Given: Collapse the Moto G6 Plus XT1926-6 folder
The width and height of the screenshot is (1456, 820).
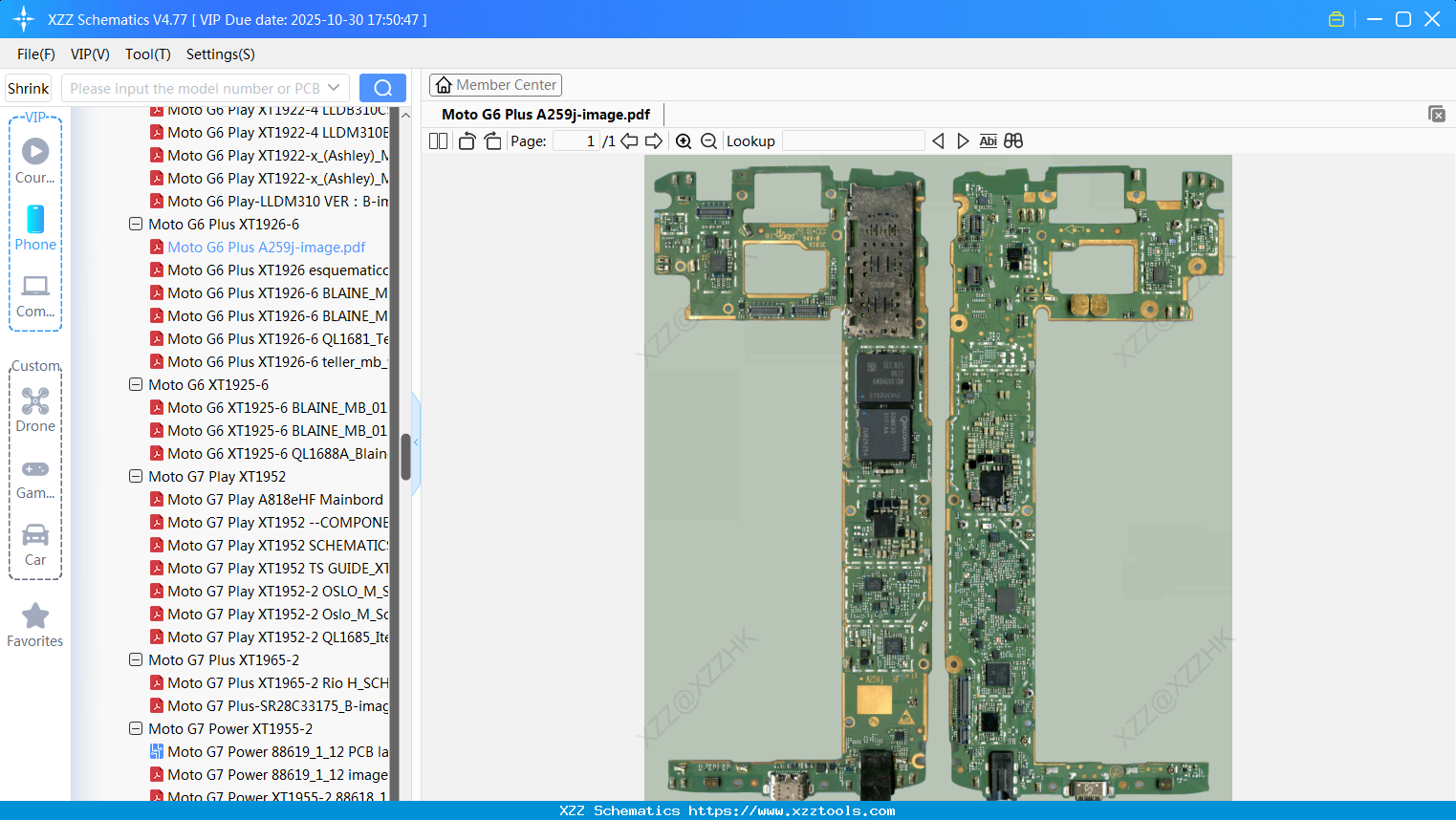Looking at the screenshot, I should (136, 225).
